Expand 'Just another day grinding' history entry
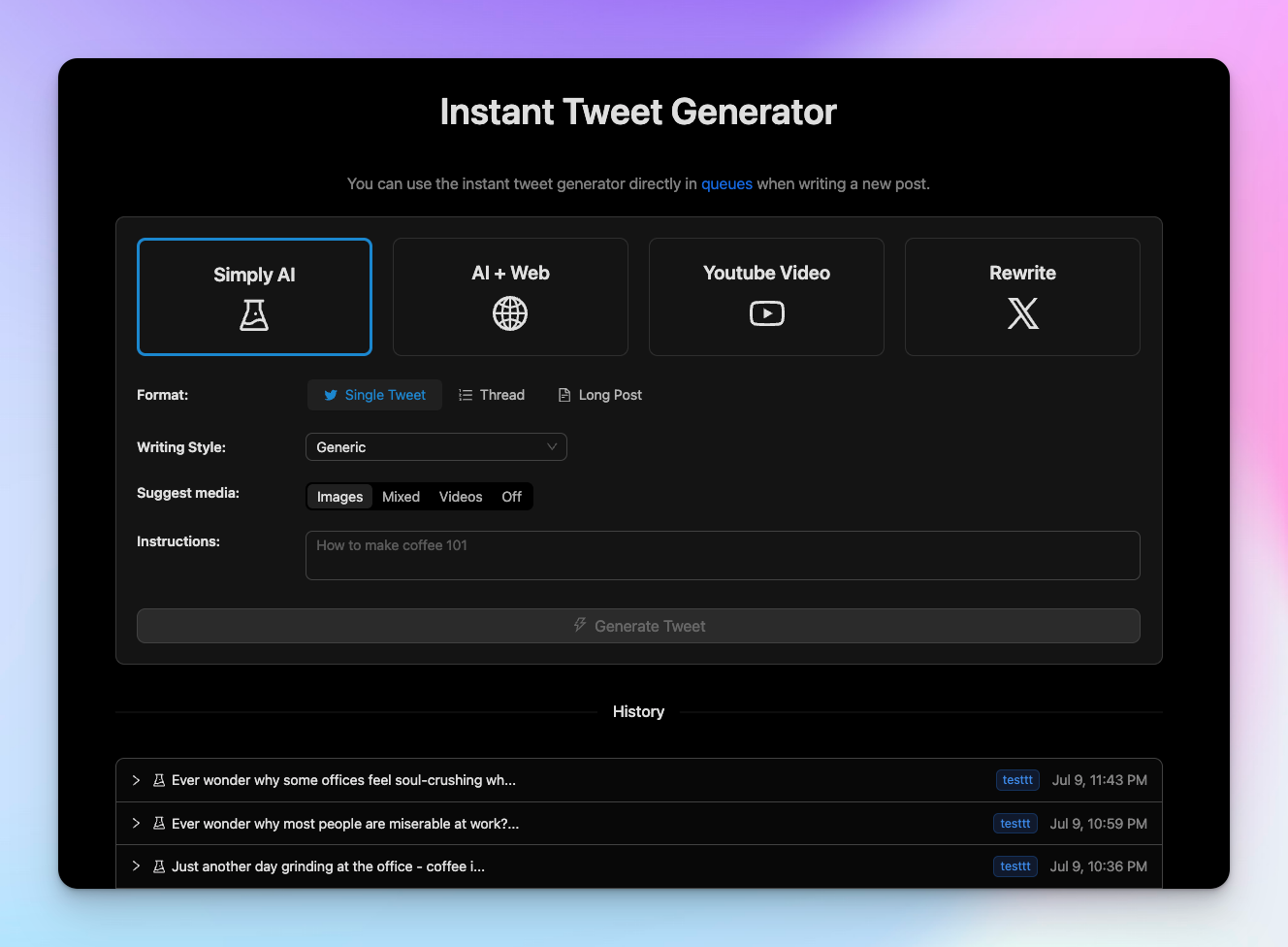 (x=136, y=866)
